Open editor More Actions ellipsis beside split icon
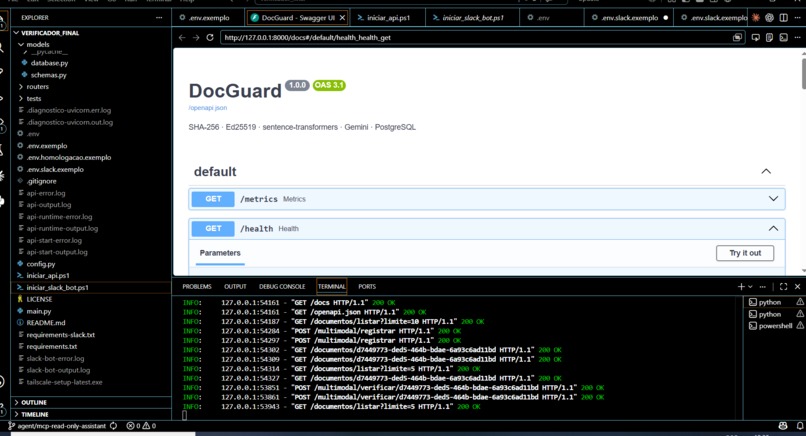 click(x=797, y=17)
